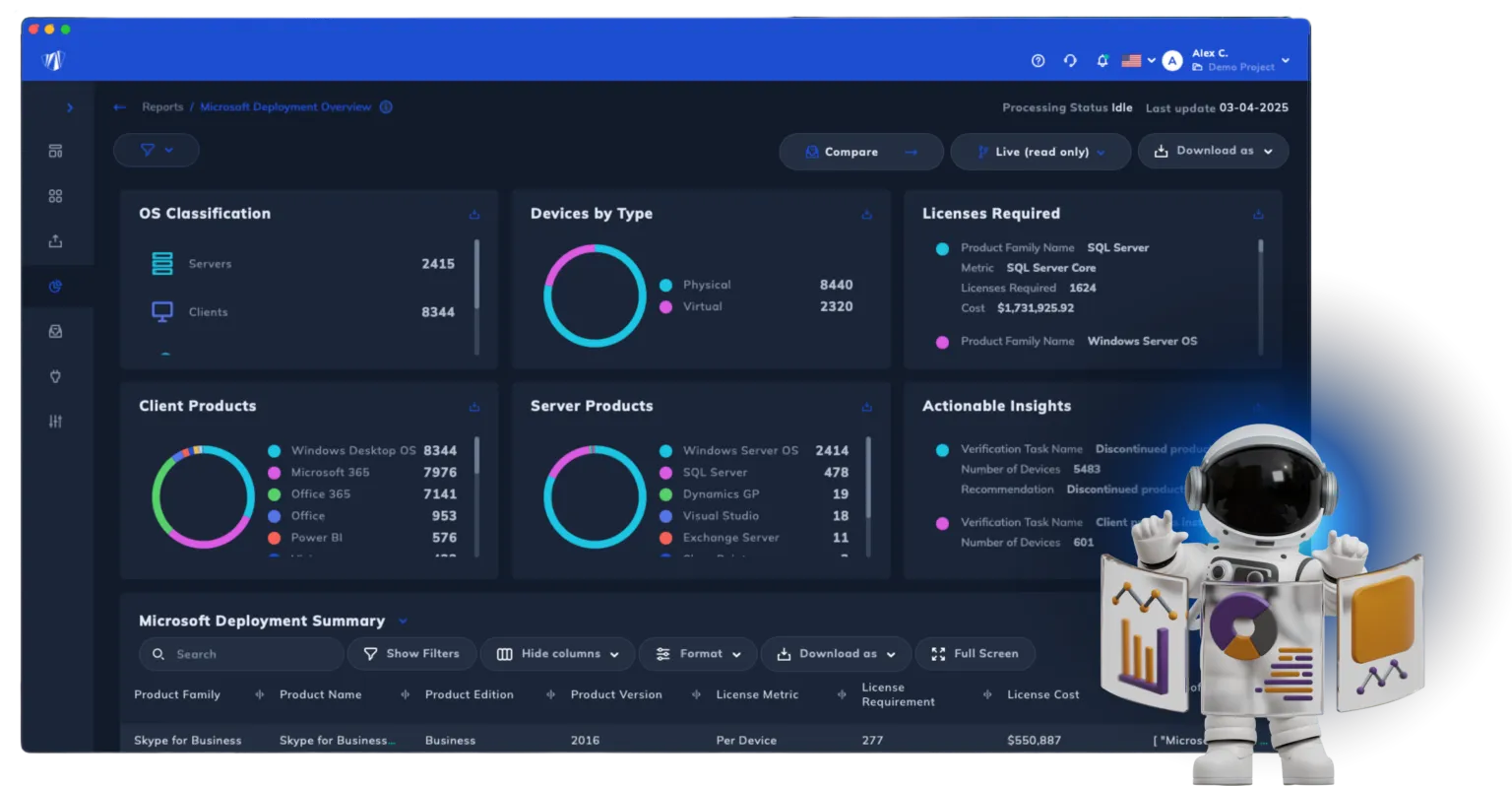Click info icon beside Microsoft Deployment Overview
Screen dimensions: 1512x786
[x=386, y=107]
